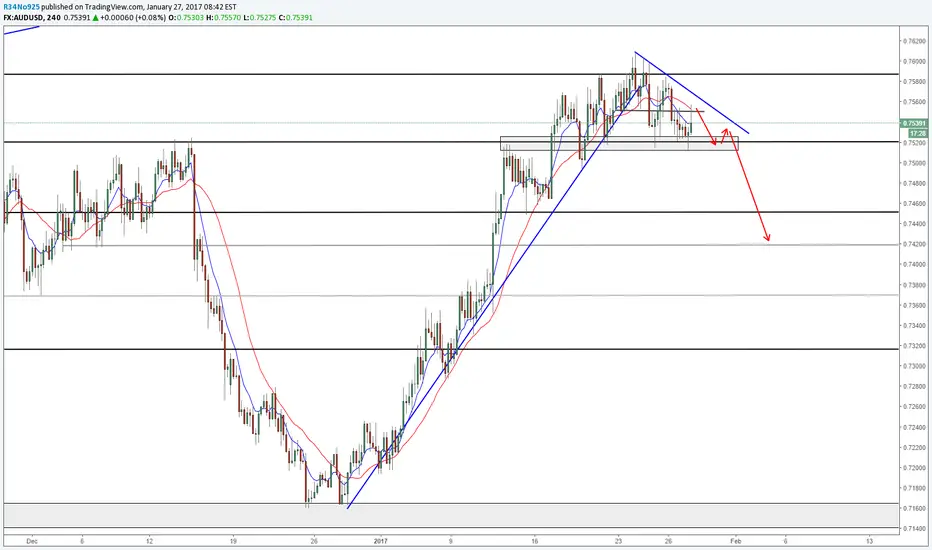
Task: Click the 0.75600 price axis label
Action: pos(914,102)
